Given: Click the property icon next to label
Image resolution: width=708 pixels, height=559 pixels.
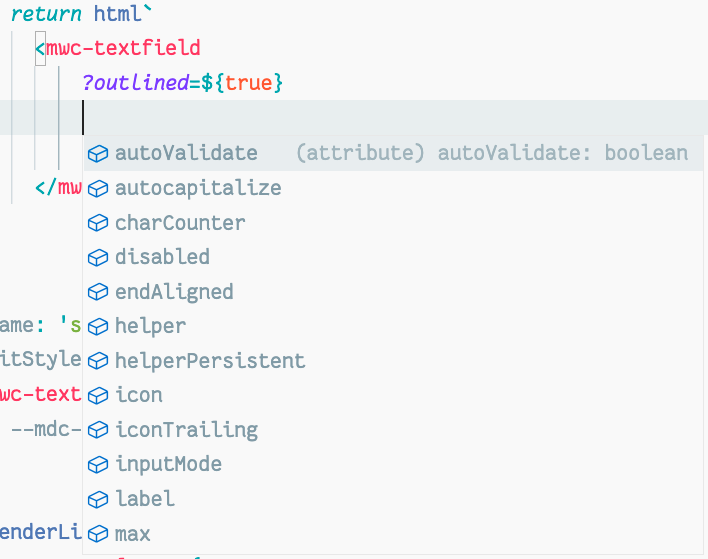Looking at the screenshot, I should [97, 499].
